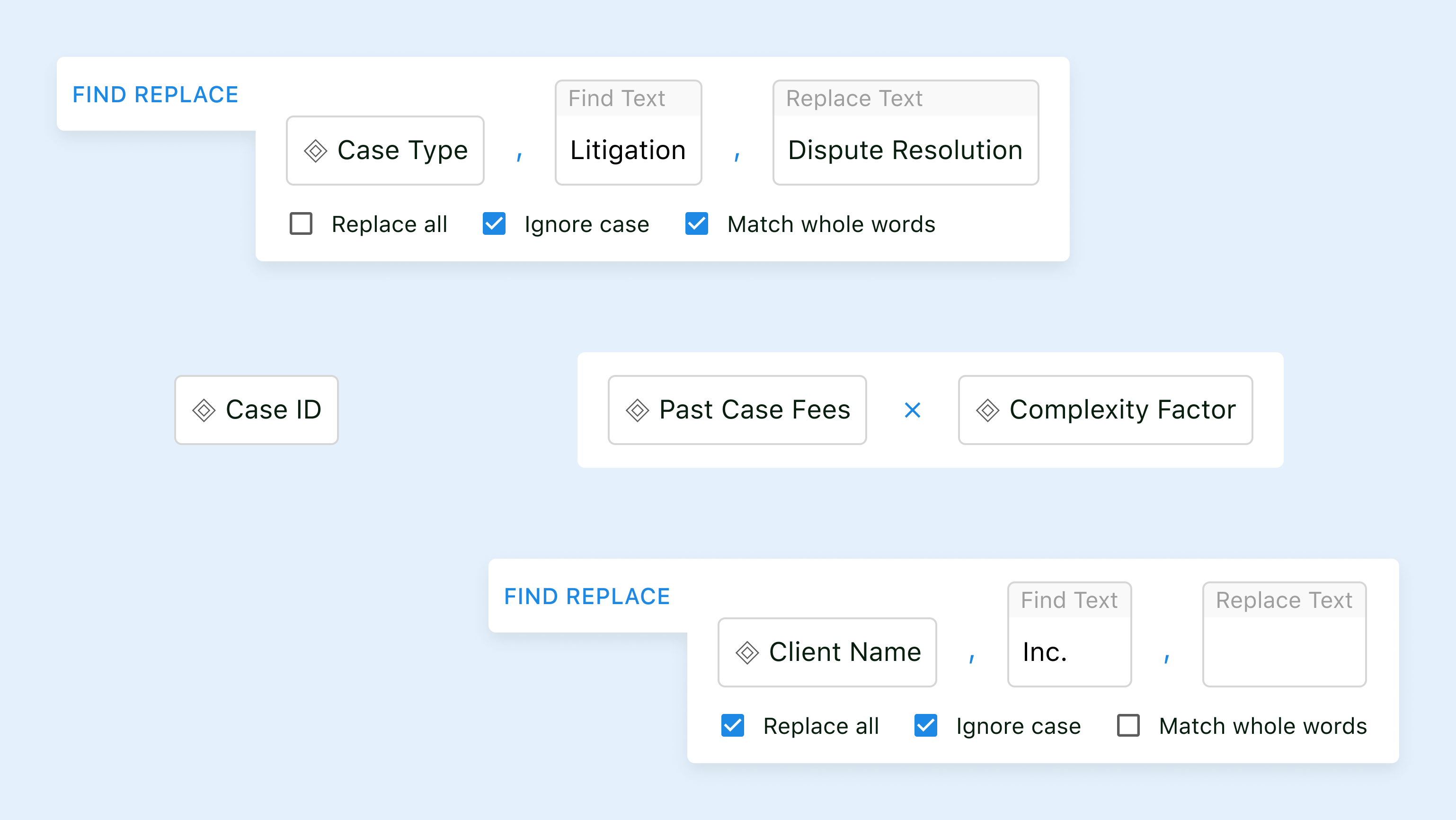Viewport: 1456px width, 820px height.
Task: Click the diamond icon in Case ID chip
Action: (x=204, y=410)
